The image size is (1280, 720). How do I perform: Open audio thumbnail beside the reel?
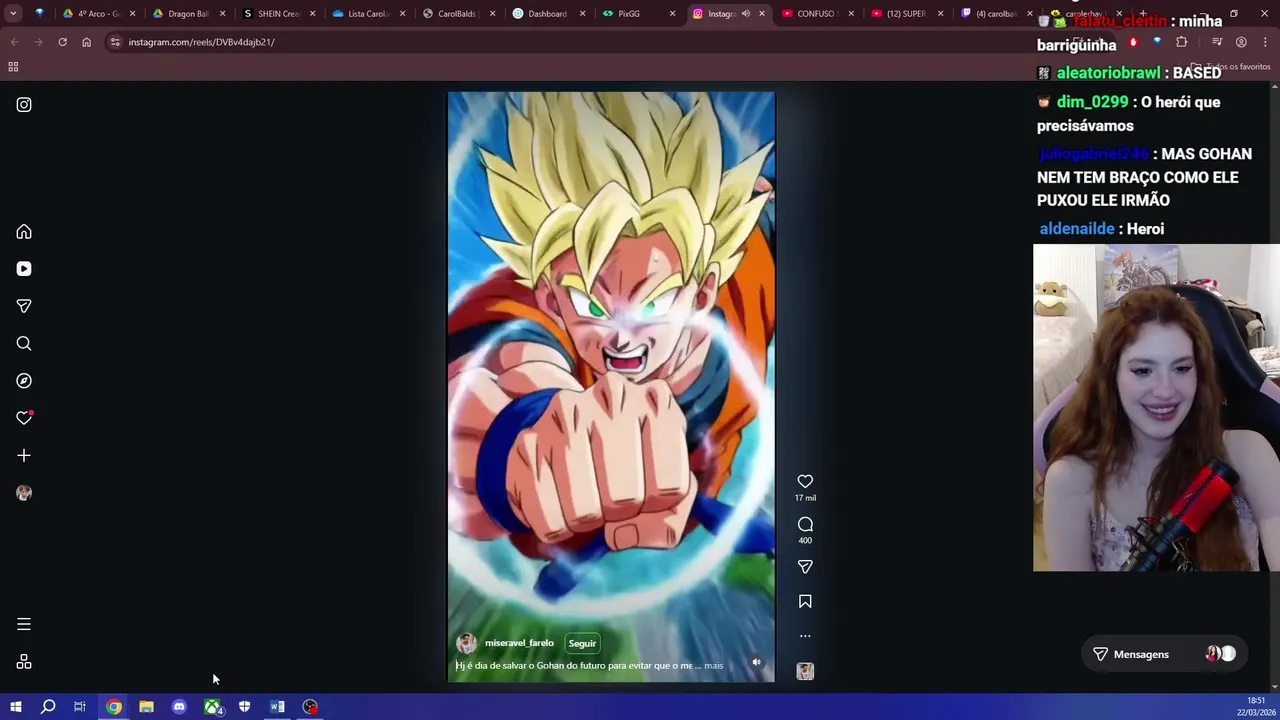point(805,671)
